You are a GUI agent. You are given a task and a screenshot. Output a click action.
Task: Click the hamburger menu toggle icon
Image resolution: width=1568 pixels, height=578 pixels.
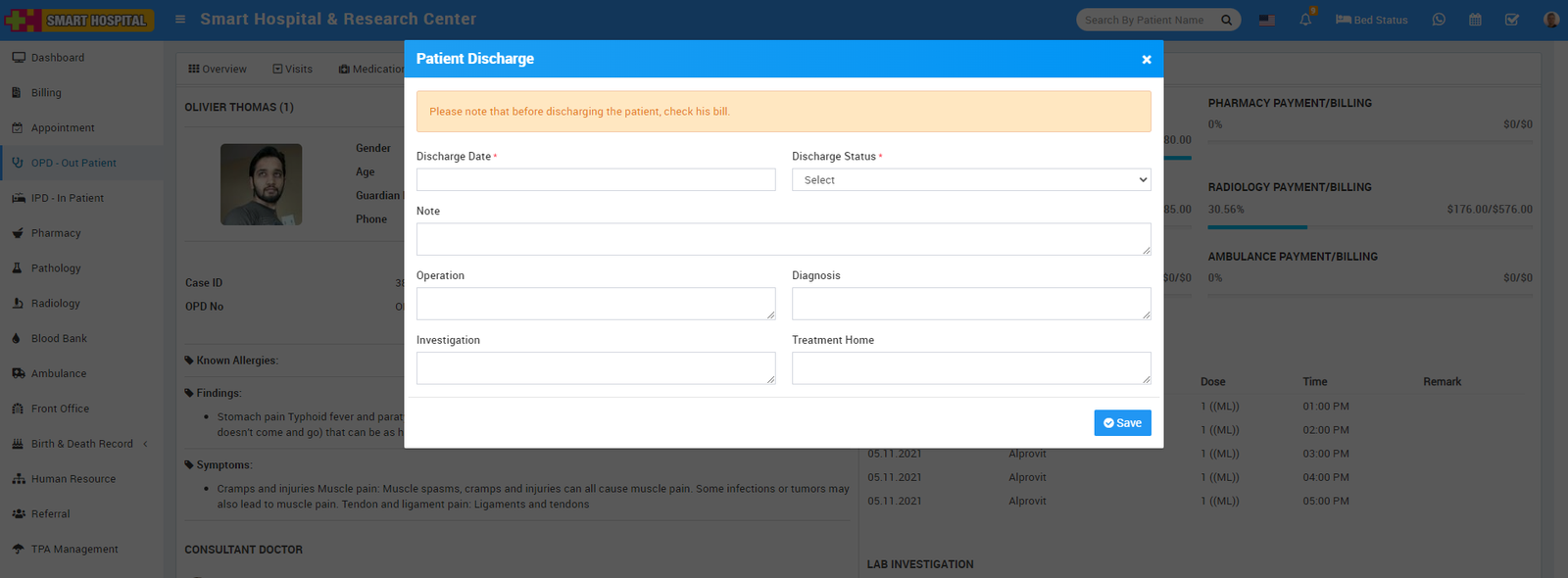coord(180,20)
